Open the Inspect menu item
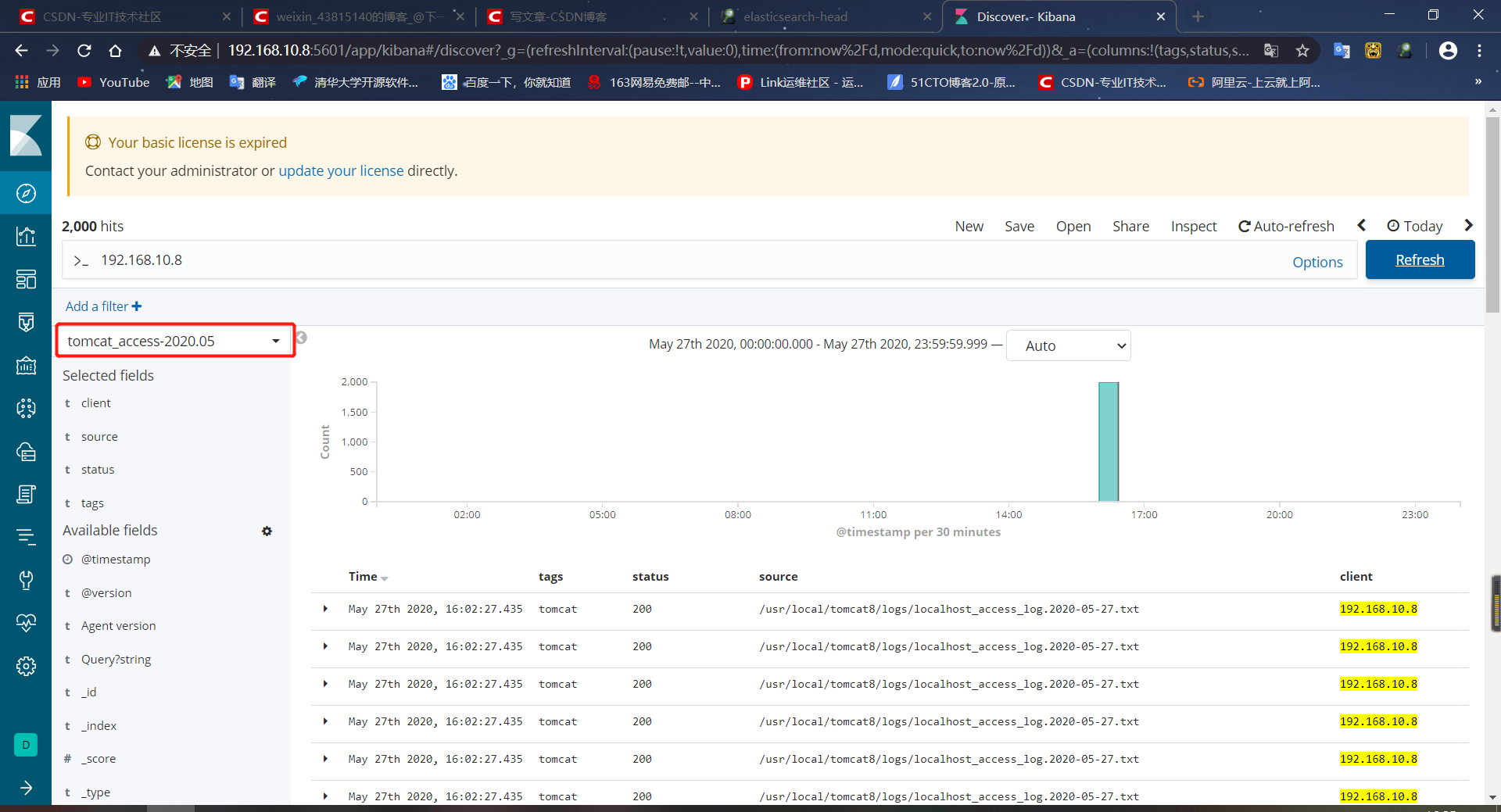The height and width of the screenshot is (812, 1501). (x=1193, y=226)
